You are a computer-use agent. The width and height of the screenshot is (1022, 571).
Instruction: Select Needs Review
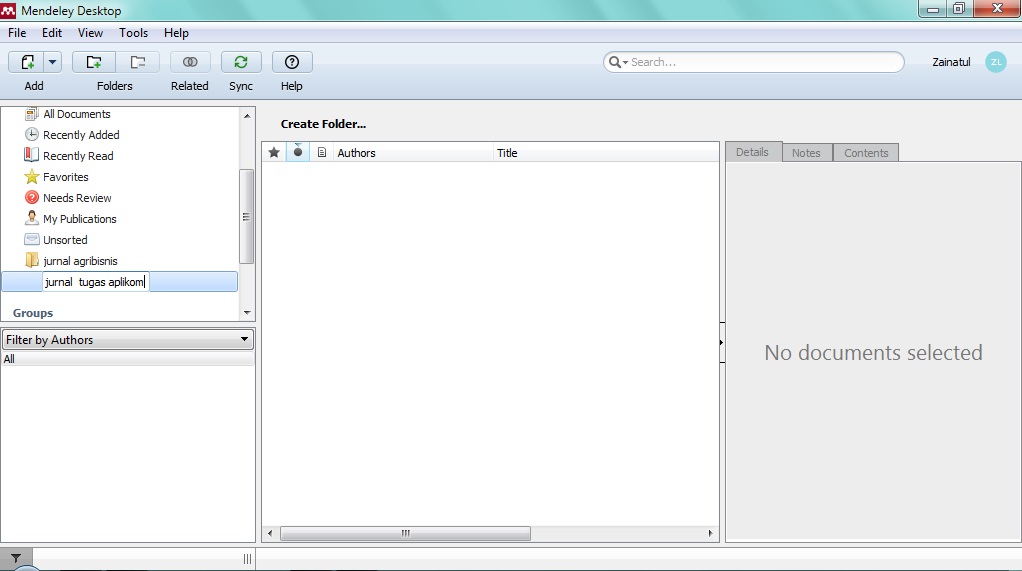click(x=77, y=198)
